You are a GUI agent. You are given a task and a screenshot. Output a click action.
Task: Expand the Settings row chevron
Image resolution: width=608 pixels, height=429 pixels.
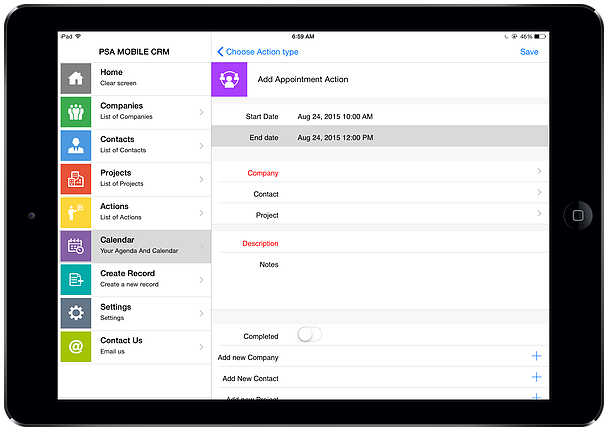point(201,313)
